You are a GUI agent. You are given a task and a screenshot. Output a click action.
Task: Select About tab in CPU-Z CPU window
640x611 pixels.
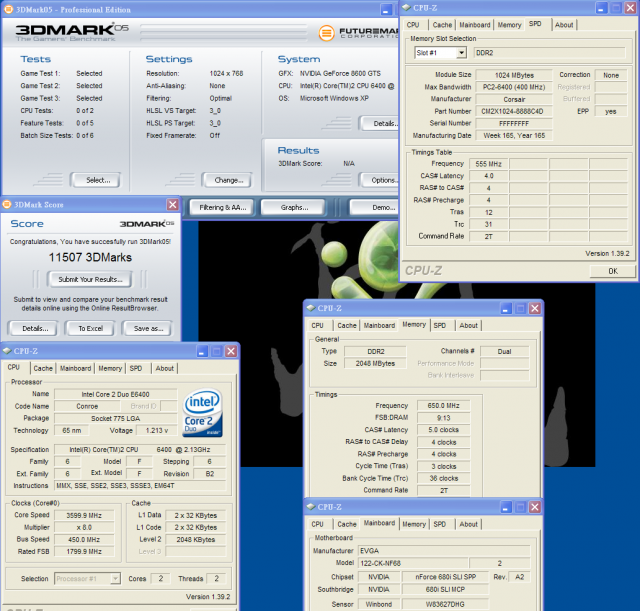tap(164, 368)
